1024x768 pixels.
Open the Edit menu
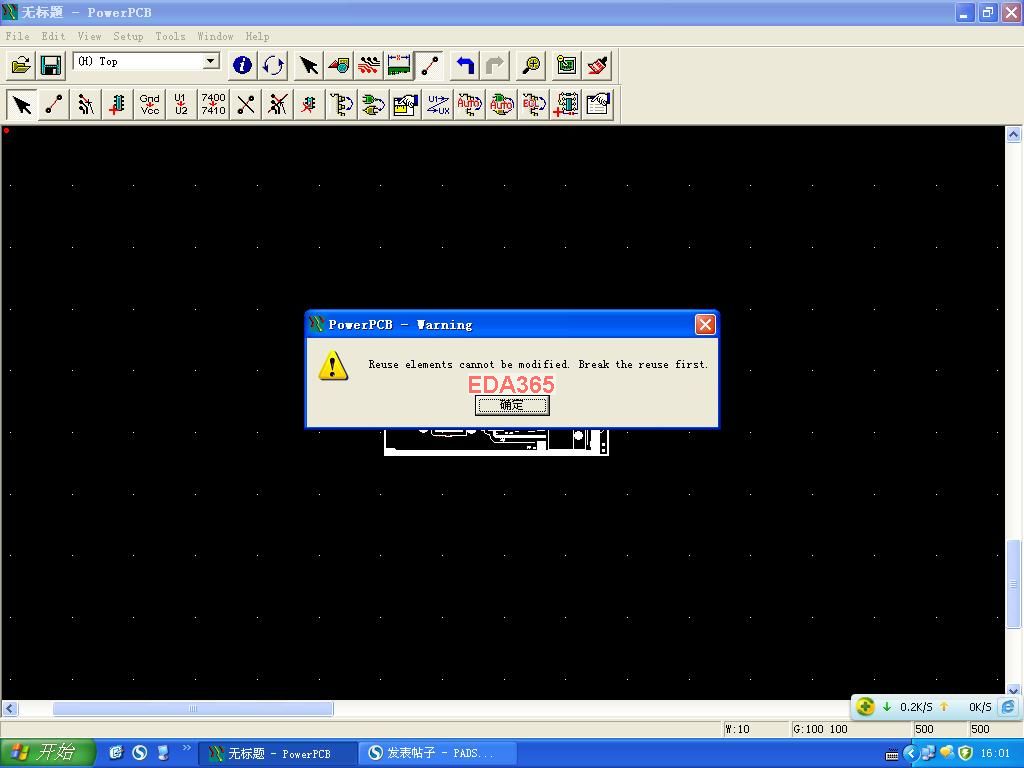[x=53, y=37]
